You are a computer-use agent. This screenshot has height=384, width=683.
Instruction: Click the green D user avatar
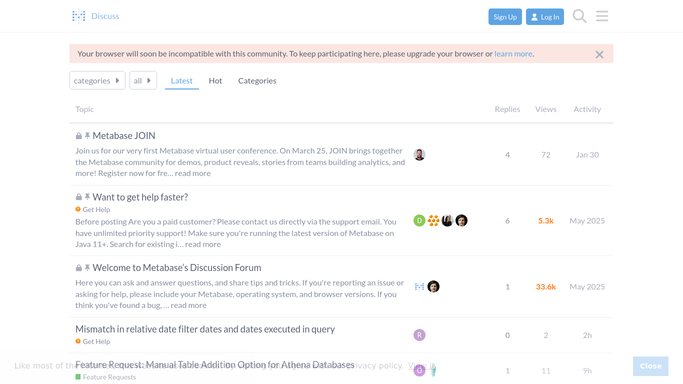(x=419, y=221)
